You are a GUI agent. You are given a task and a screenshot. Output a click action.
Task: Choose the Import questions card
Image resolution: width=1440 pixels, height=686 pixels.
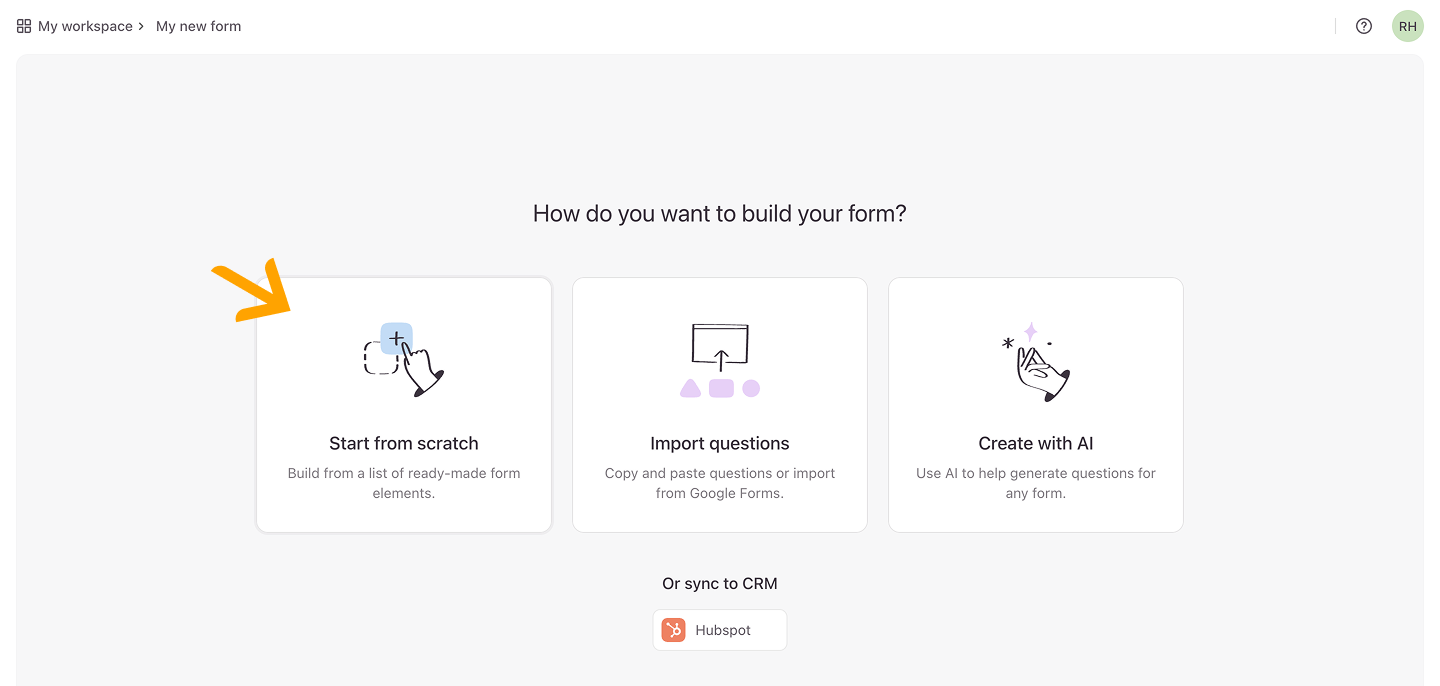[720, 405]
